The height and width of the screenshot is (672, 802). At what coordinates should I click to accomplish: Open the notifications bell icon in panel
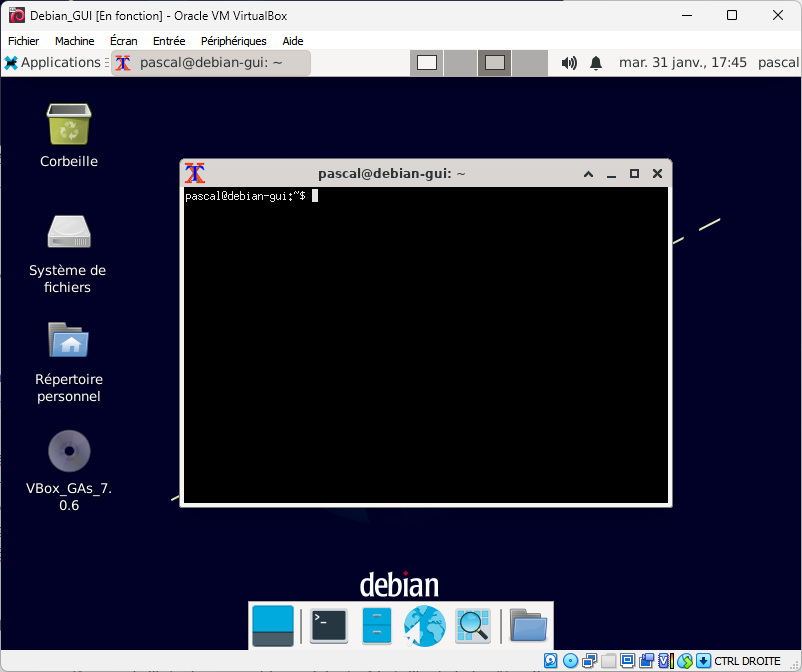tap(596, 63)
